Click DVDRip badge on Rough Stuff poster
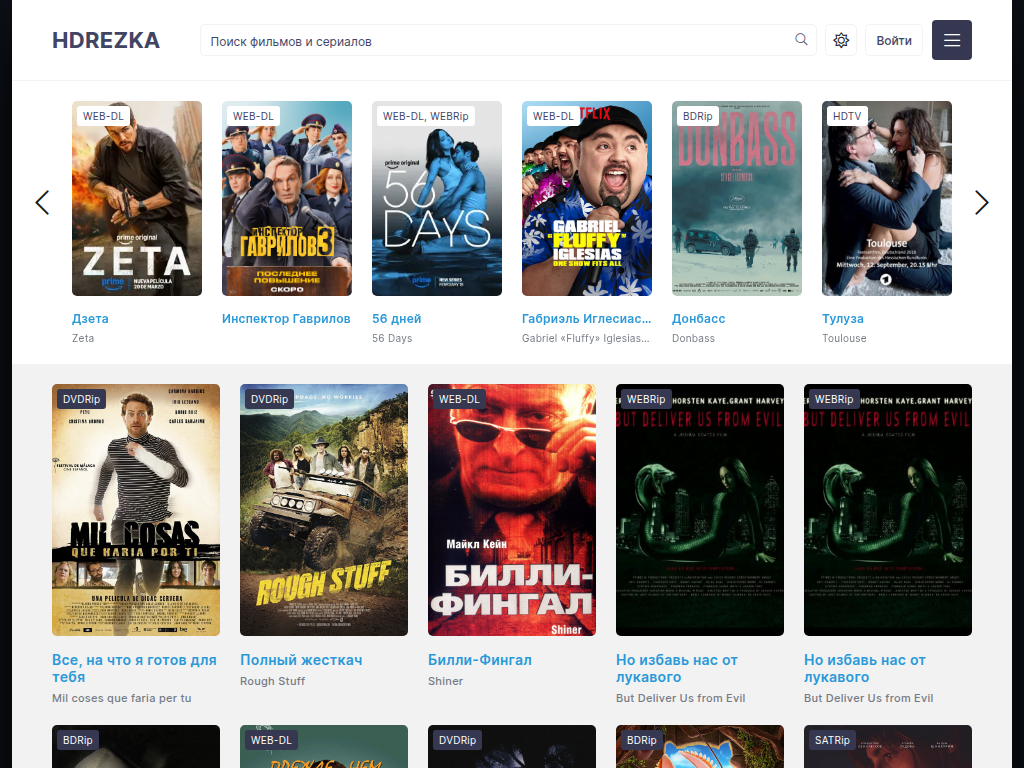This screenshot has width=1024, height=768. (x=270, y=399)
